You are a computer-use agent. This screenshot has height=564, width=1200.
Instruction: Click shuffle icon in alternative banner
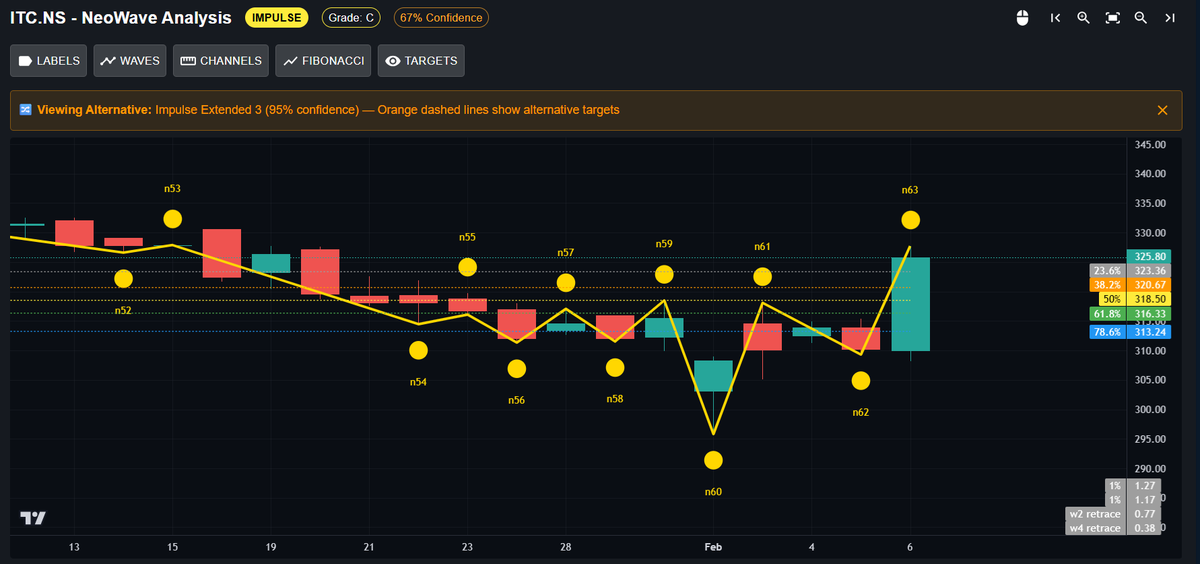[x=26, y=110]
